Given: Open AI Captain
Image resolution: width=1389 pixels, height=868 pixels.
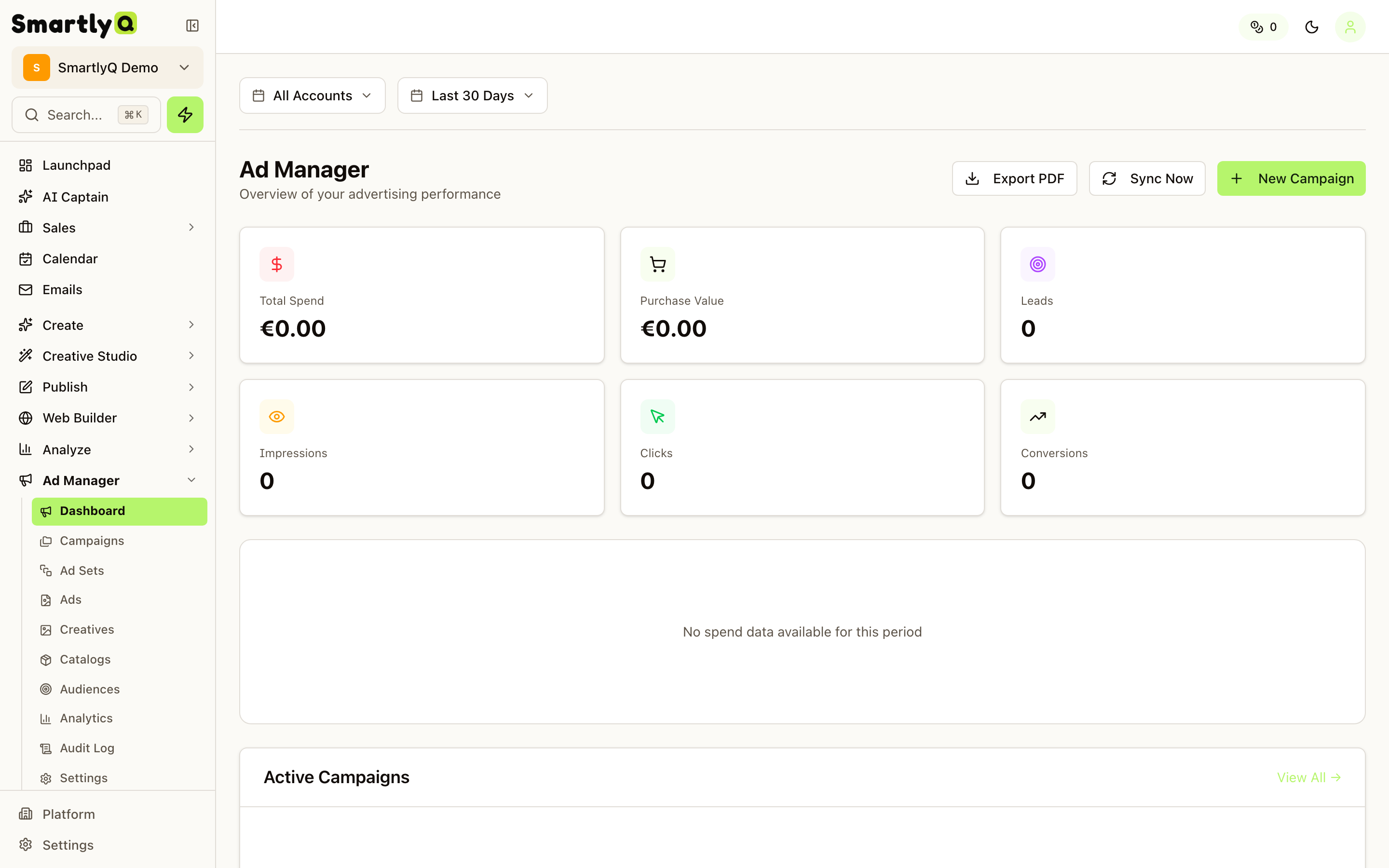Looking at the screenshot, I should click(x=108, y=197).
